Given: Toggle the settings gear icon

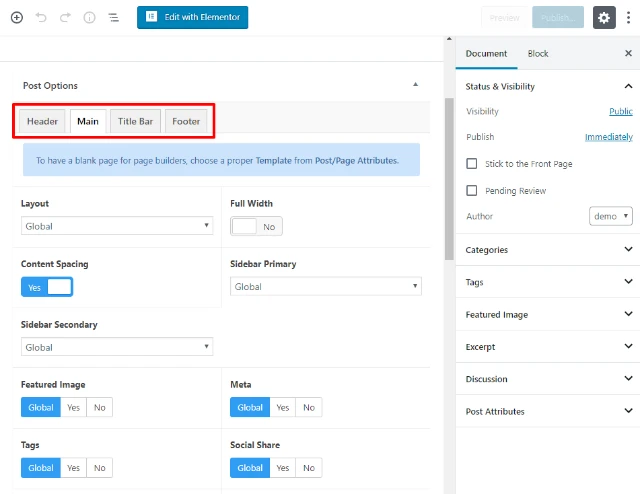Looking at the screenshot, I should [604, 18].
